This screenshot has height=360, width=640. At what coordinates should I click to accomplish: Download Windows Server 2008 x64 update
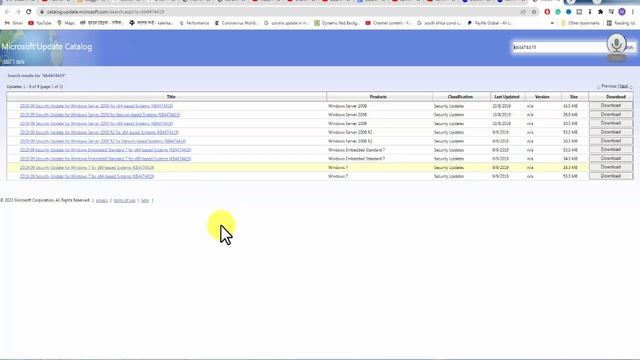[611, 106]
